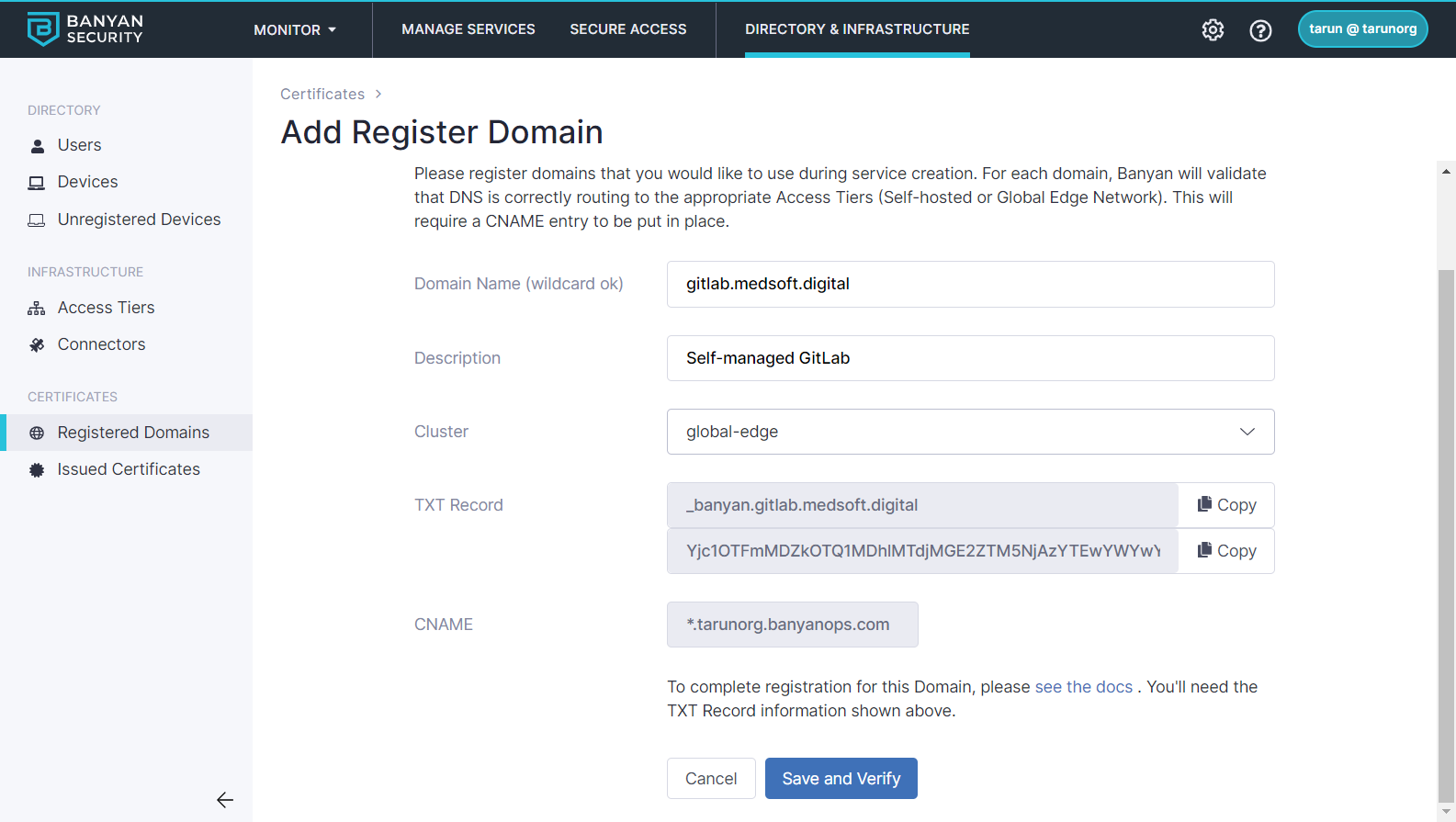The image size is (1456, 822).
Task: Switch to the Secure Access tab
Action: click(x=628, y=29)
